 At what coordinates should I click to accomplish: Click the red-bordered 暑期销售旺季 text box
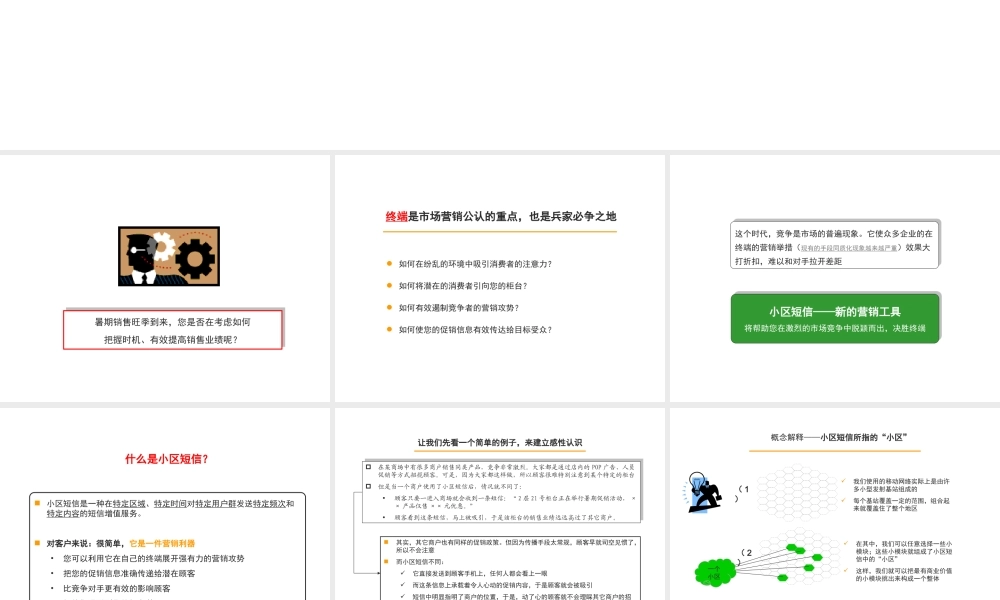click(x=170, y=328)
